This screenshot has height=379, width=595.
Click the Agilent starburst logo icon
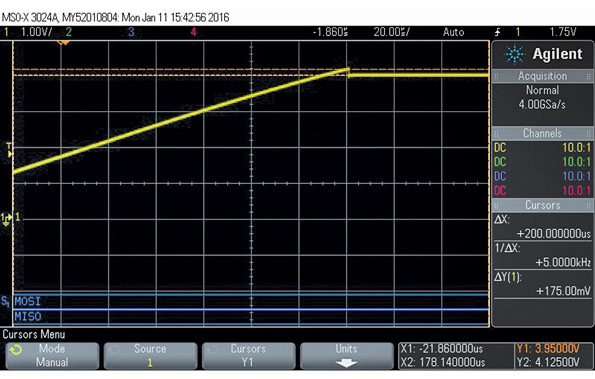coord(514,54)
